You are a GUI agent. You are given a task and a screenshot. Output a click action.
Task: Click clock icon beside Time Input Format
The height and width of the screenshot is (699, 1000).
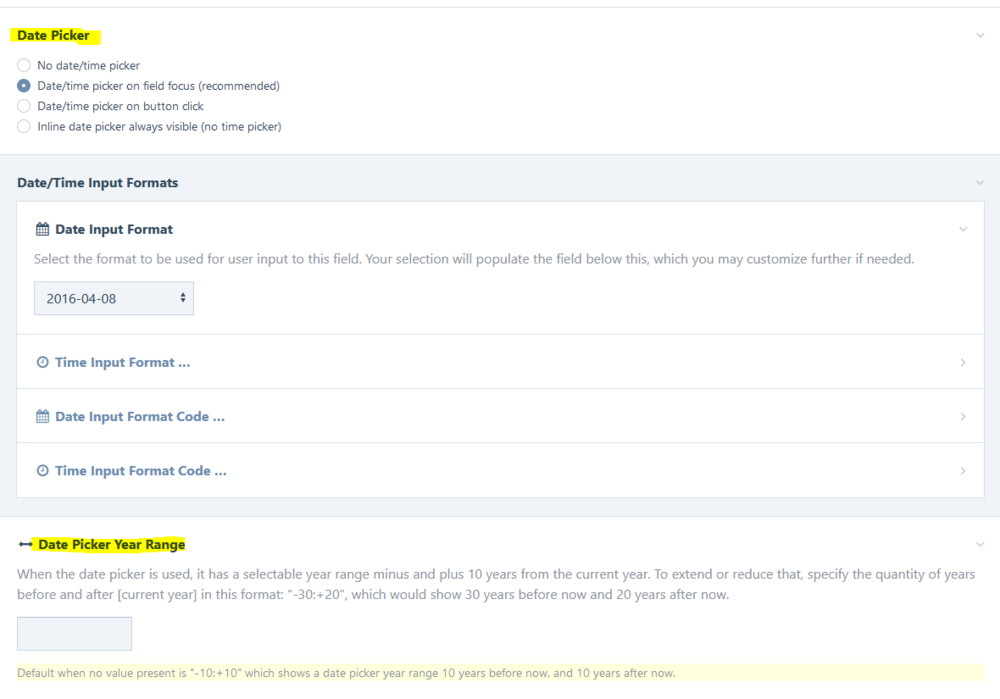tap(42, 362)
